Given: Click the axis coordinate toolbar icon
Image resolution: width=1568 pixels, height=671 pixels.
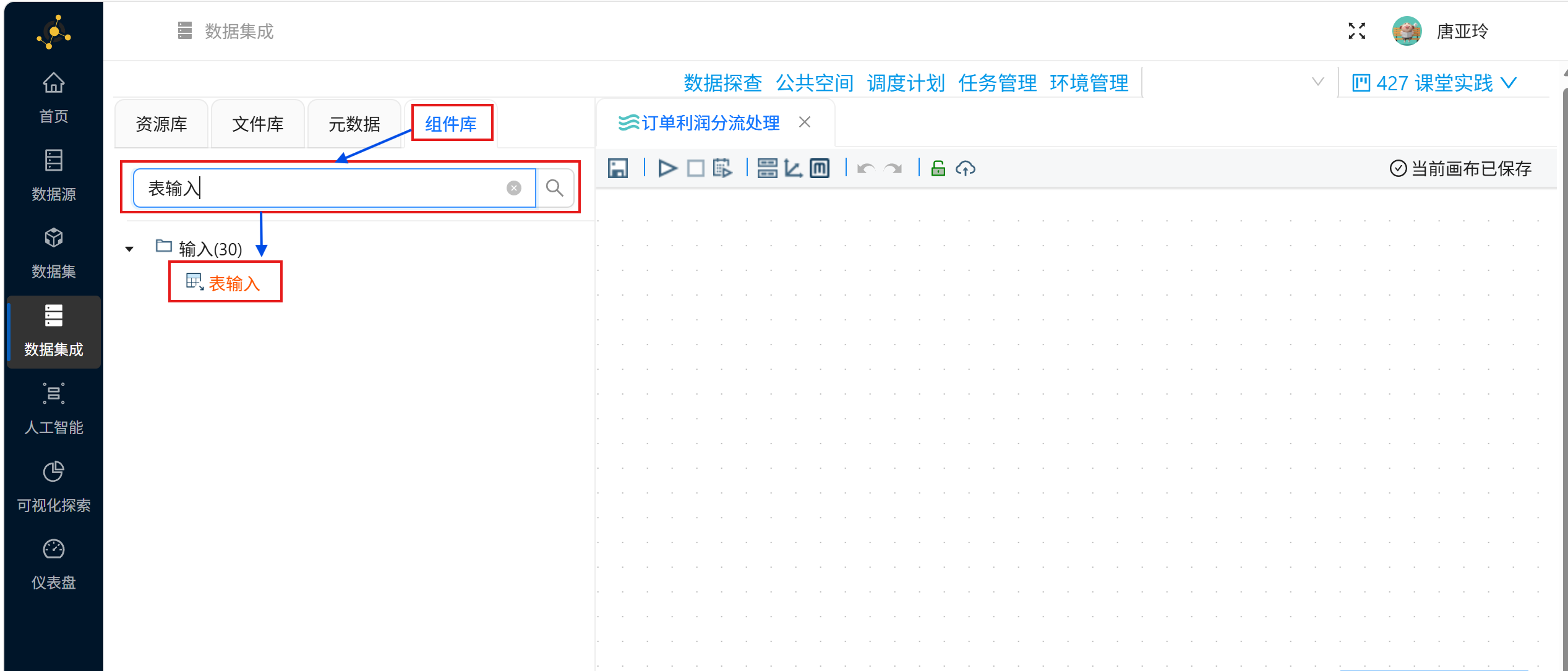Looking at the screenshot, I should (793, 168).
